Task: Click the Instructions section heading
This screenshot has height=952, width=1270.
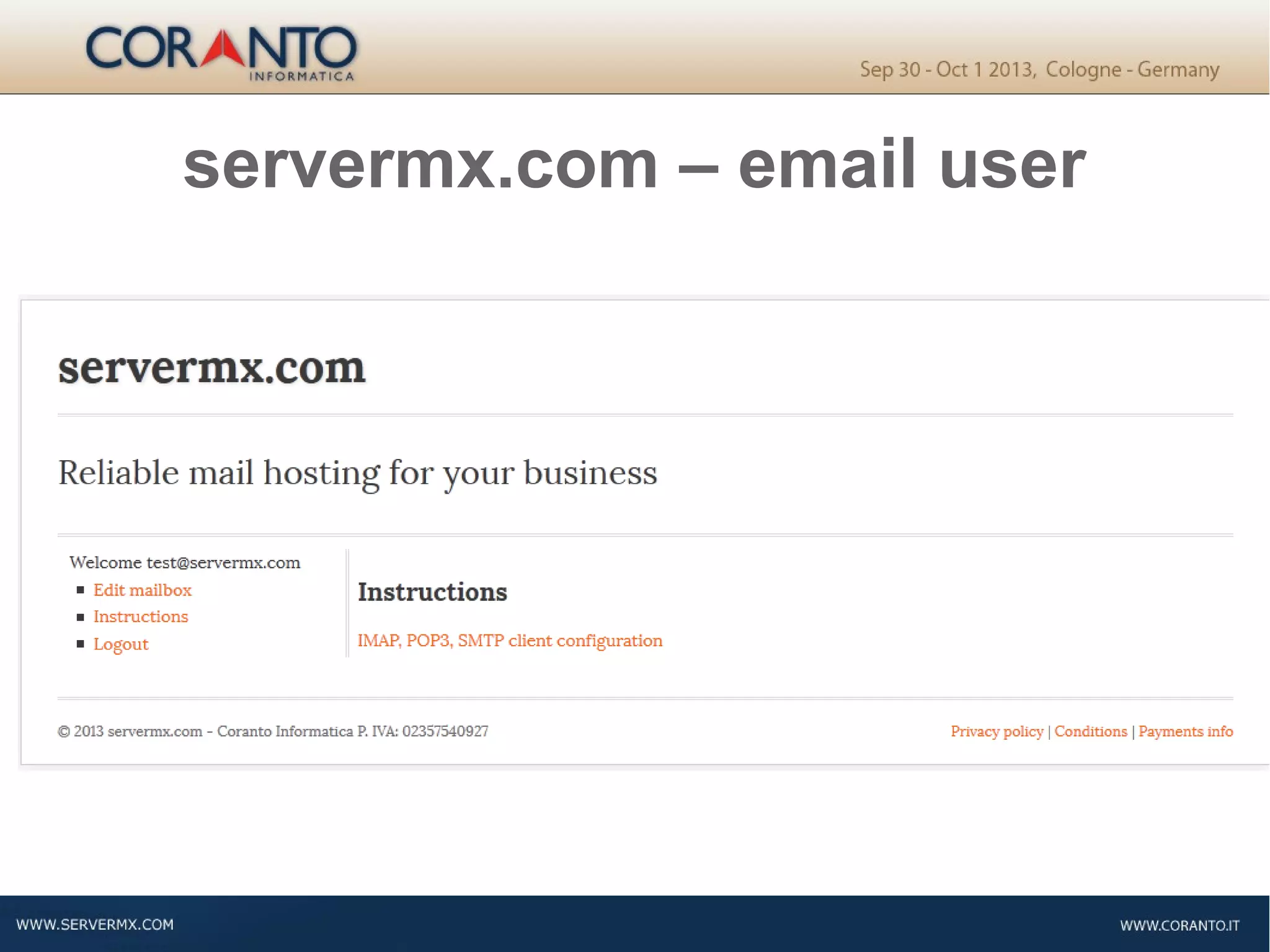Action: pos(432,592)
